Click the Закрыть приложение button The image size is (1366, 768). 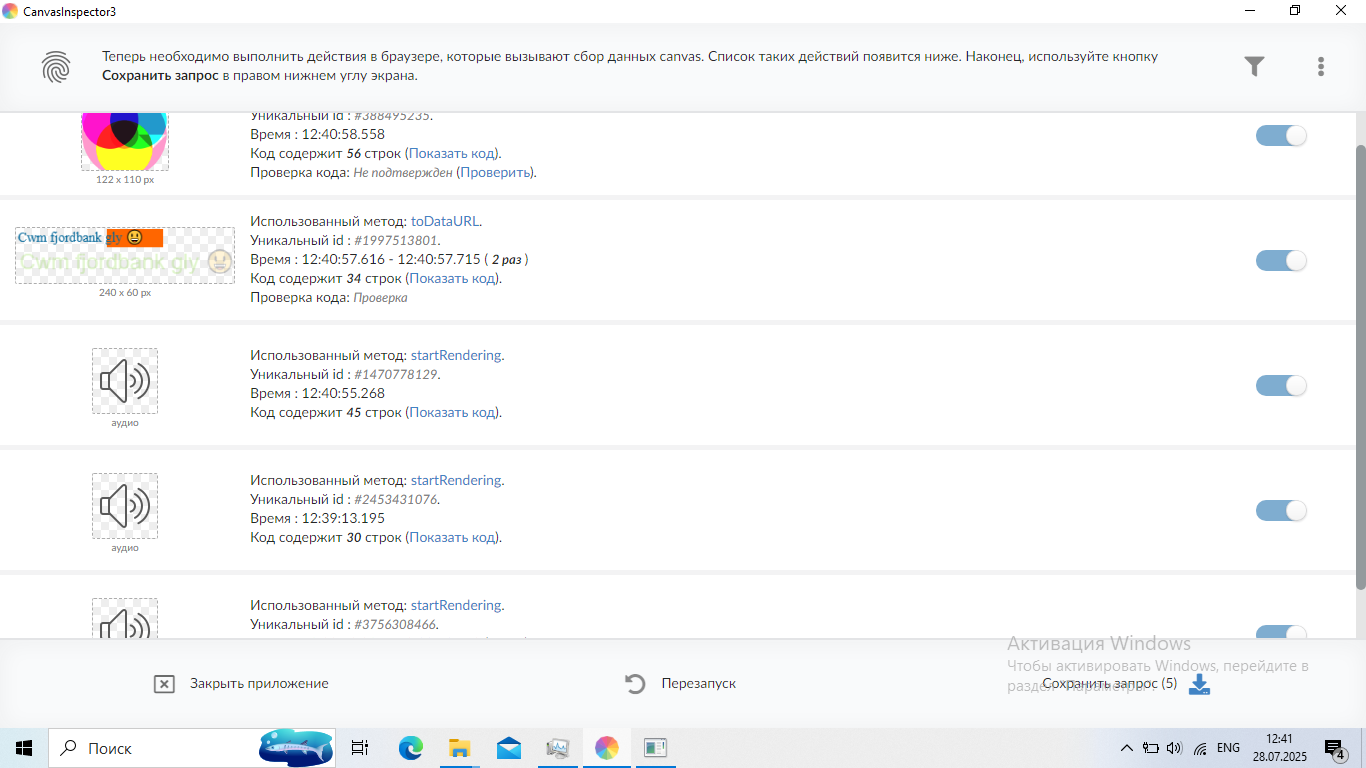click(259, 684)
